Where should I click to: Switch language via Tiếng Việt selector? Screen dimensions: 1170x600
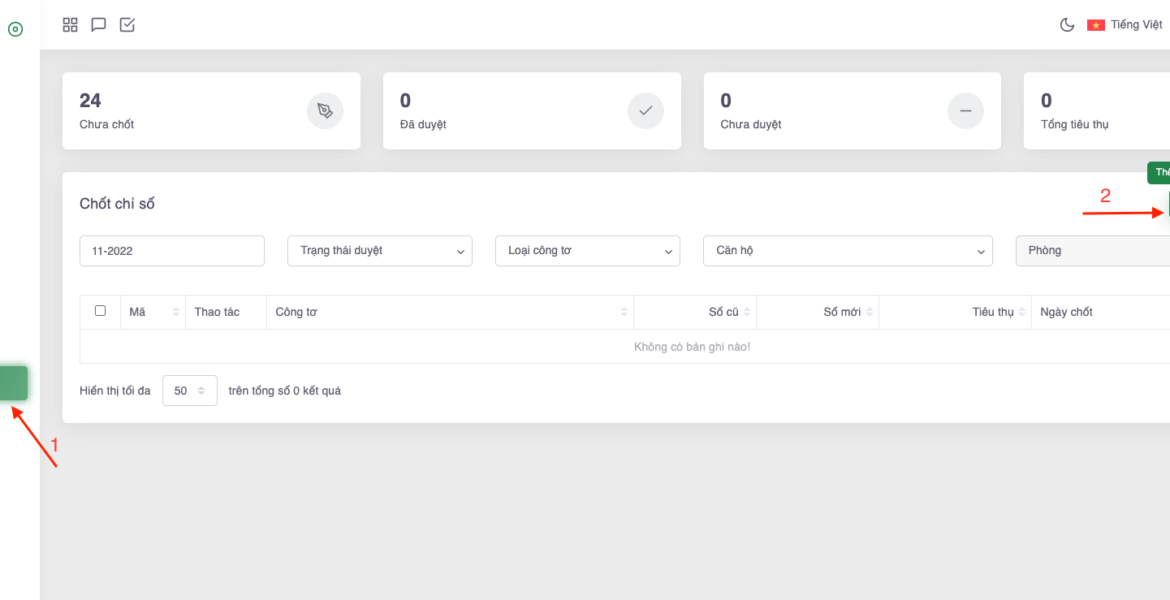[x=1125, y=25]
